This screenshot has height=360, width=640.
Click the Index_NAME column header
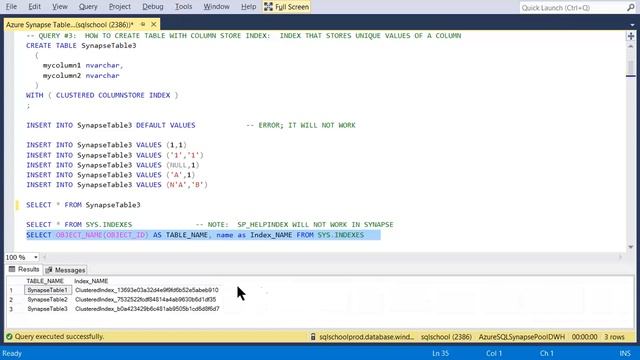(91, 281)
